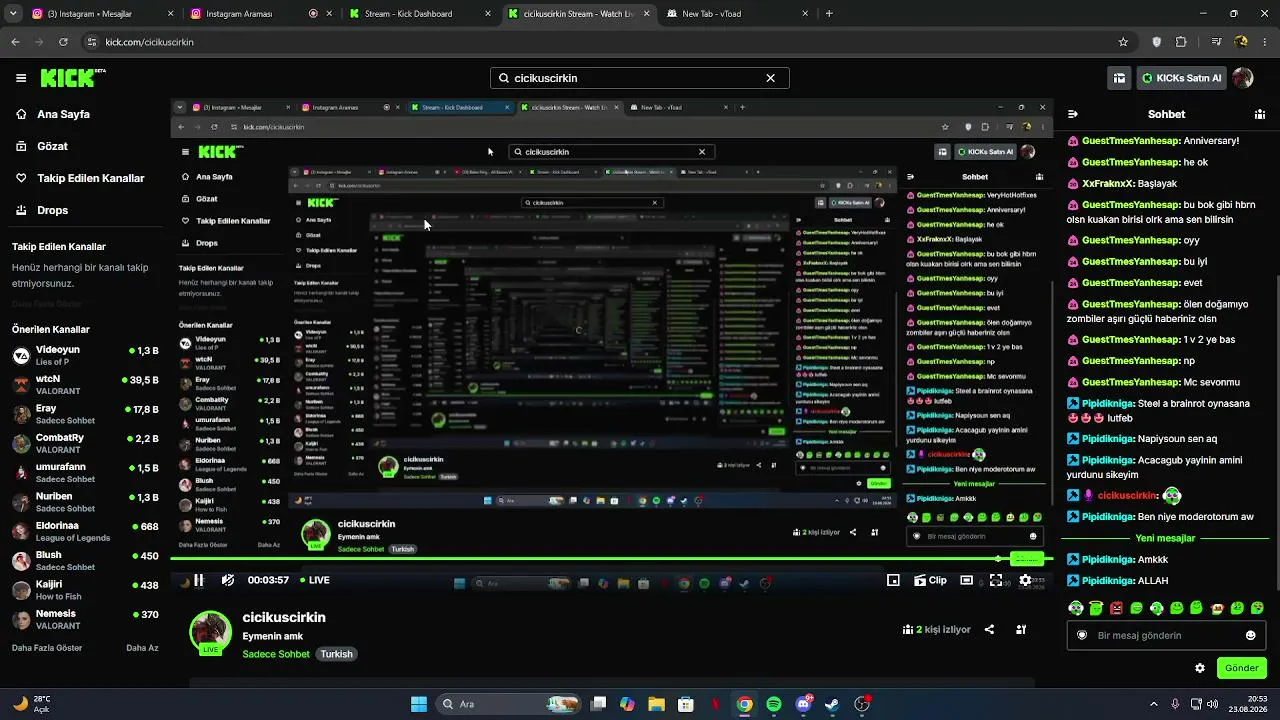The height and width of the screenshot is (720, 1280).
Task: Open Steam from the taskbar
Action: click(x=832, y=704)
